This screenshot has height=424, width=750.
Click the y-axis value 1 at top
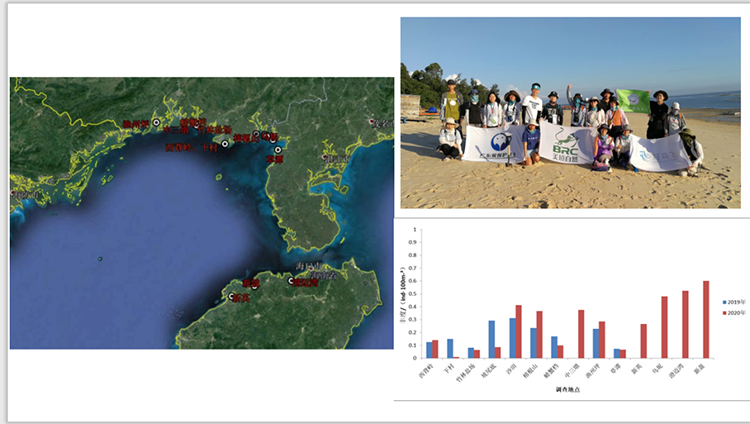(x=416, y=230)
